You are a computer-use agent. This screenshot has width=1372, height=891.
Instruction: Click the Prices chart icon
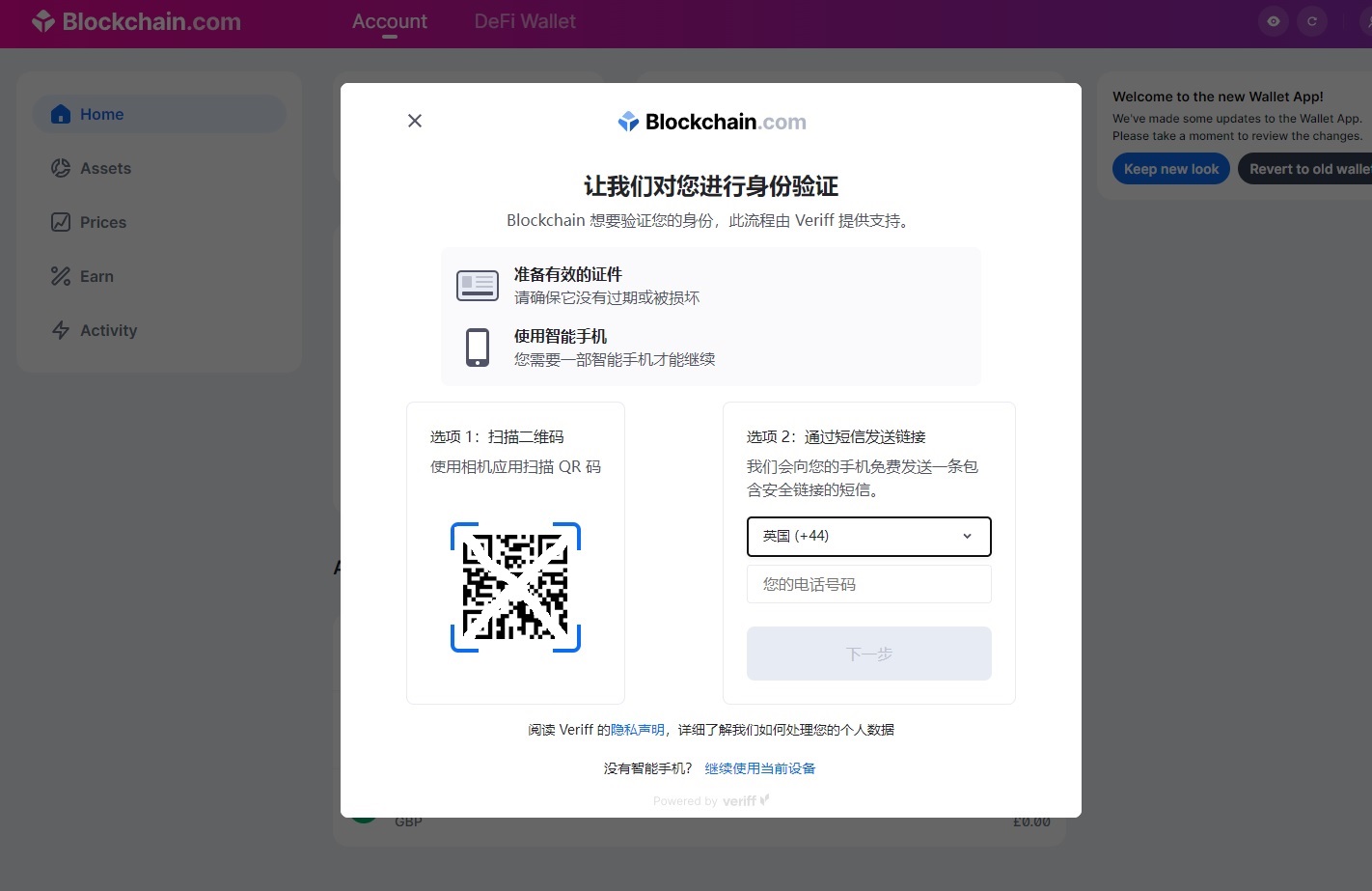[61, 222]
